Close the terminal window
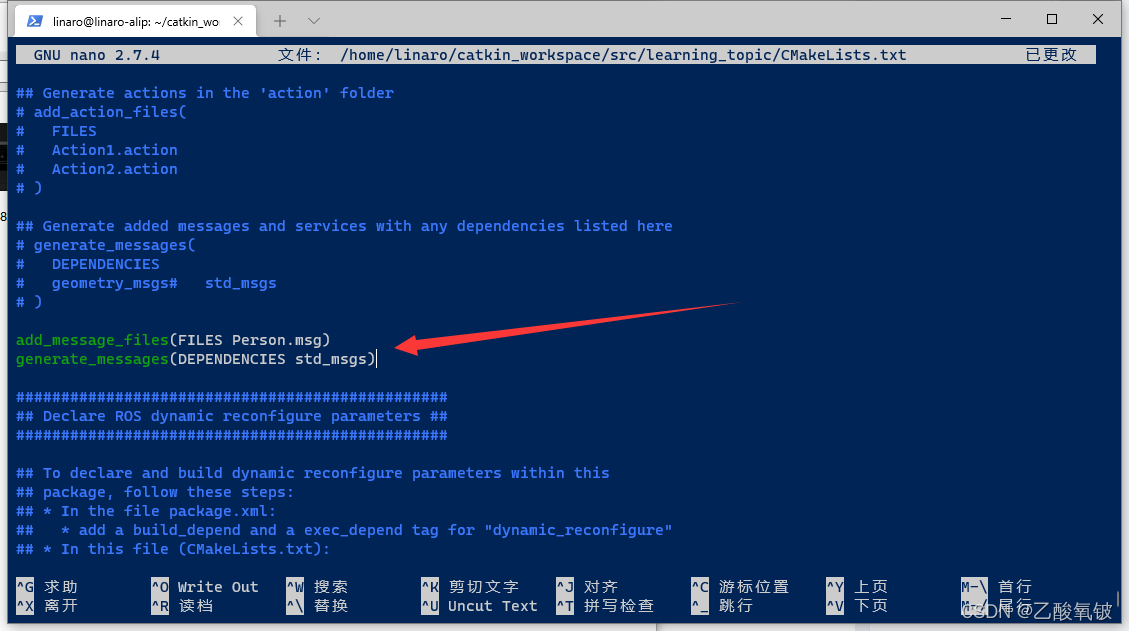This screenshot has width=1129, height=631. point(1097,19)
